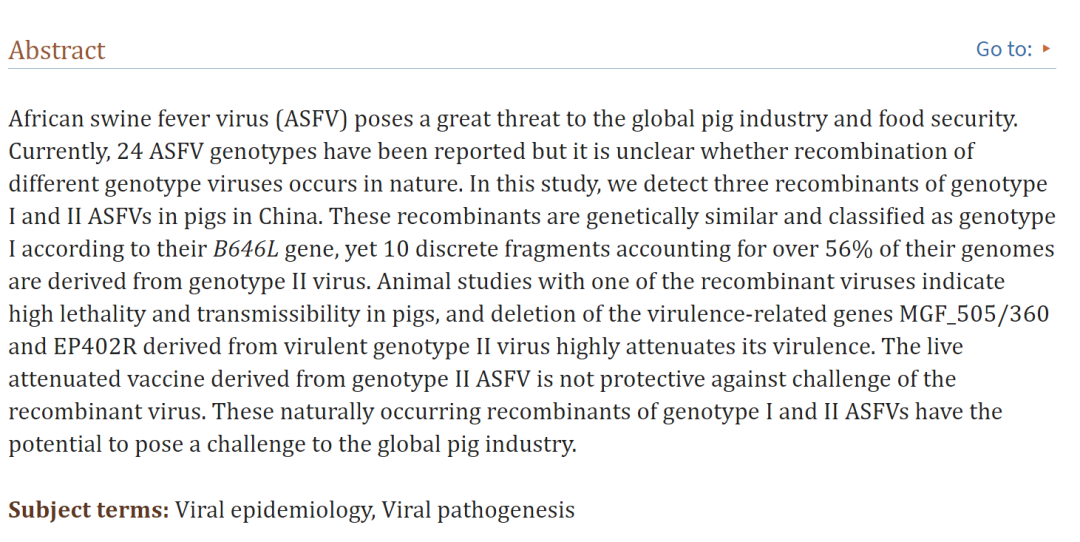Click the italic B646L gene name
The width and height of the screenshot is (1080, 542).
[246, 249]
